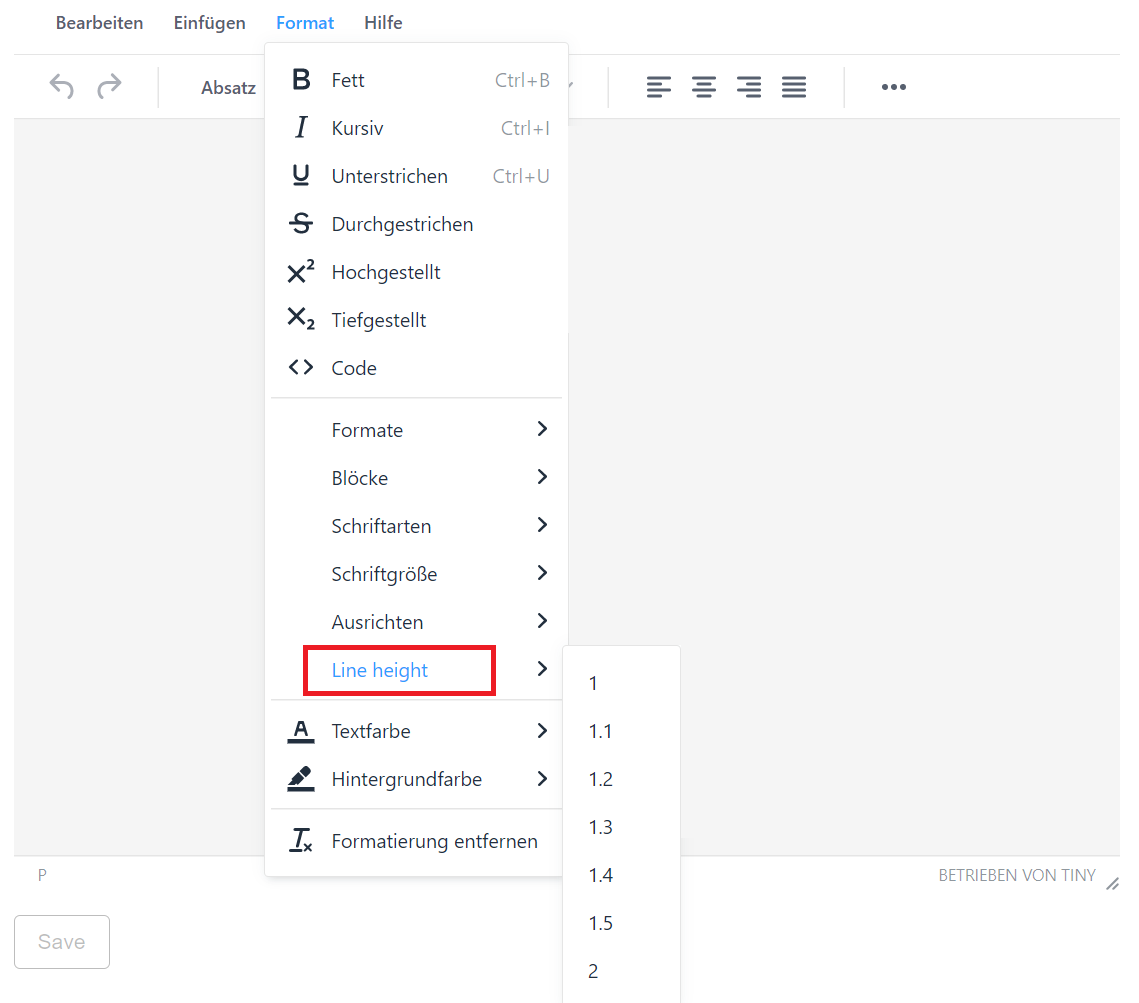Toggle Unterstrichen underline formatting
Viewport: 1139px width, 1003px height.
click(390, 175)
